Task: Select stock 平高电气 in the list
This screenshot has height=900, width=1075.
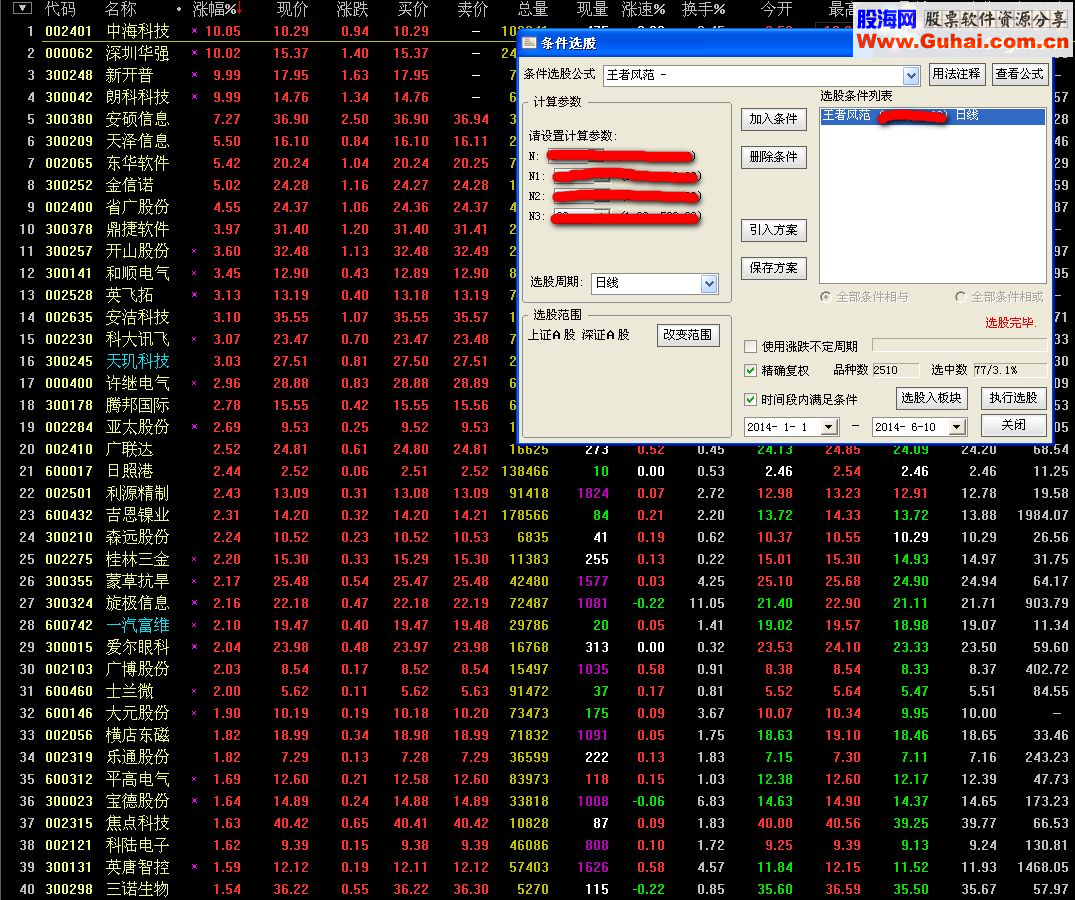Action: pos(138,779)
